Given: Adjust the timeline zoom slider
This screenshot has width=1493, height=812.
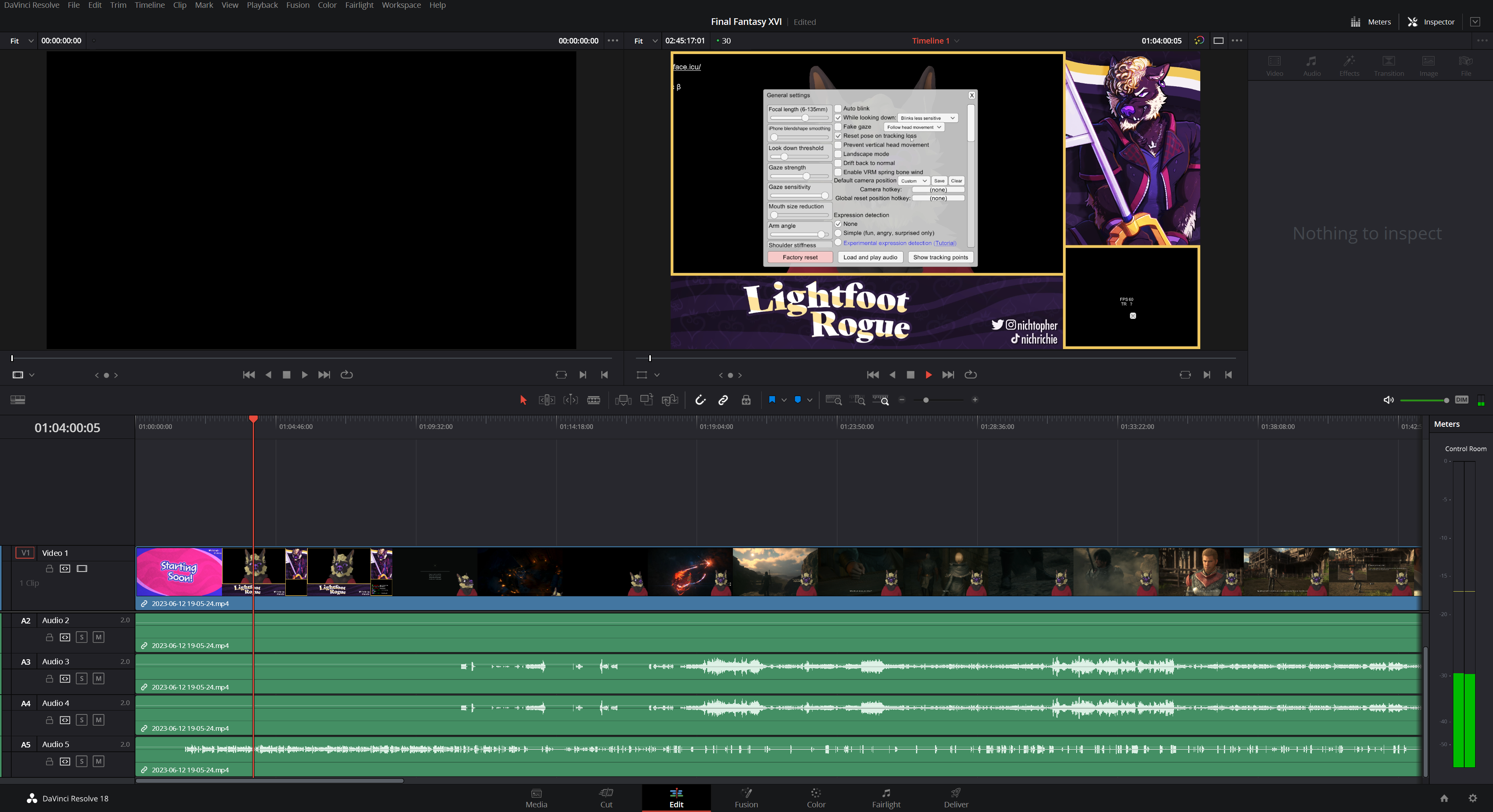Looking at the screenshot, I should tap(926, 400).
